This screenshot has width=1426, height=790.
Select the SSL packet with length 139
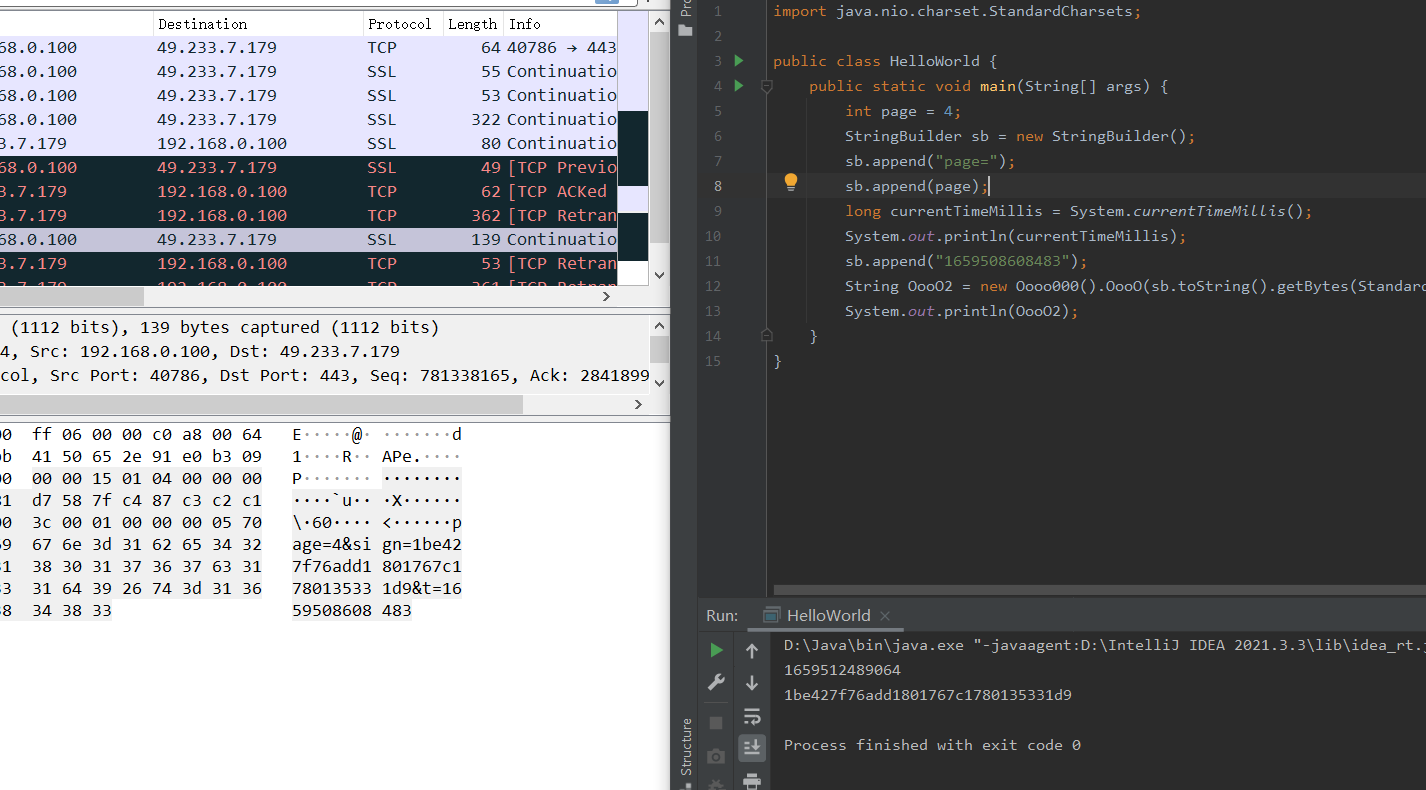click(300, 239)
